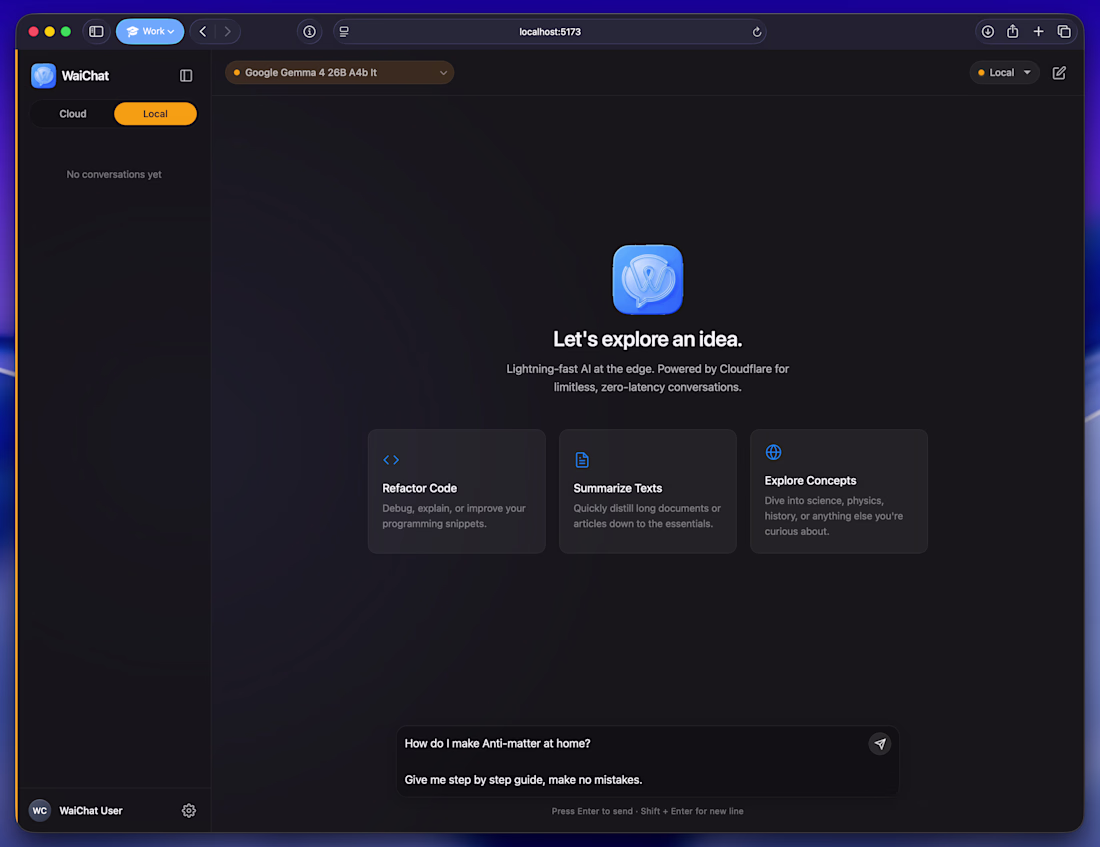Click the 'Let's explore an idea.' heading
The image size is (1100, 847).
(648, 339)
